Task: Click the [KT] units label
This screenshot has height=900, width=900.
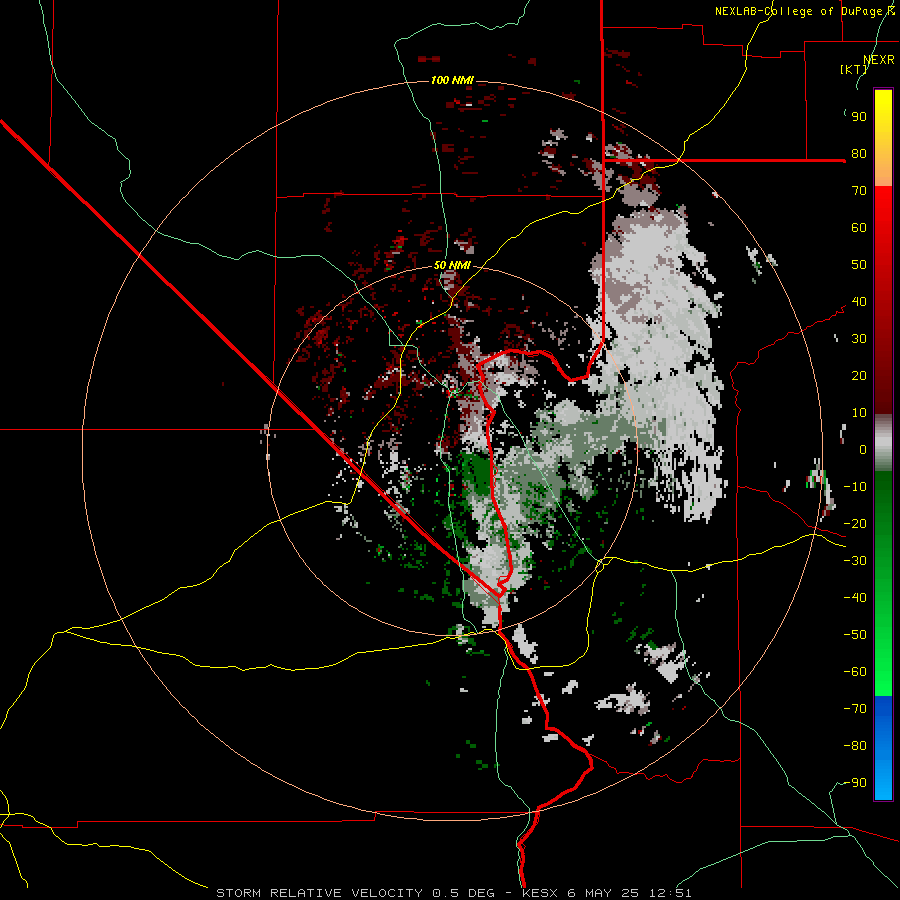Action: [x=854, y=69]
